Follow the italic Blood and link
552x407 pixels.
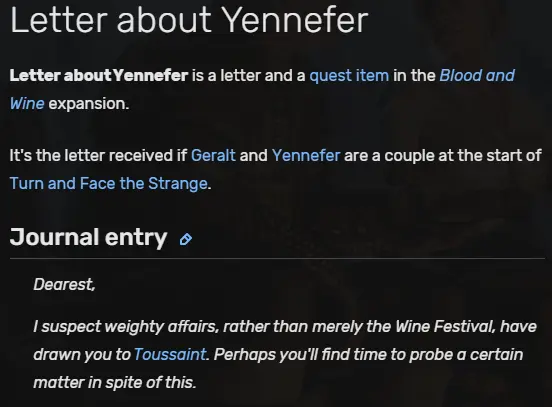pyautogui.click(x=477, y=75)
